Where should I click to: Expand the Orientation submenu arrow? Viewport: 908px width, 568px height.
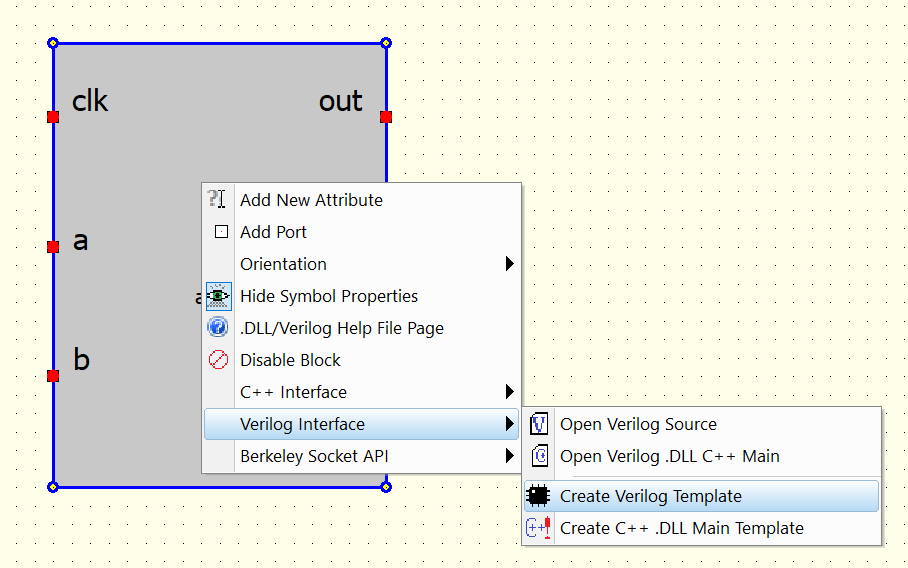pyautogui.click(x=509, y=264)
